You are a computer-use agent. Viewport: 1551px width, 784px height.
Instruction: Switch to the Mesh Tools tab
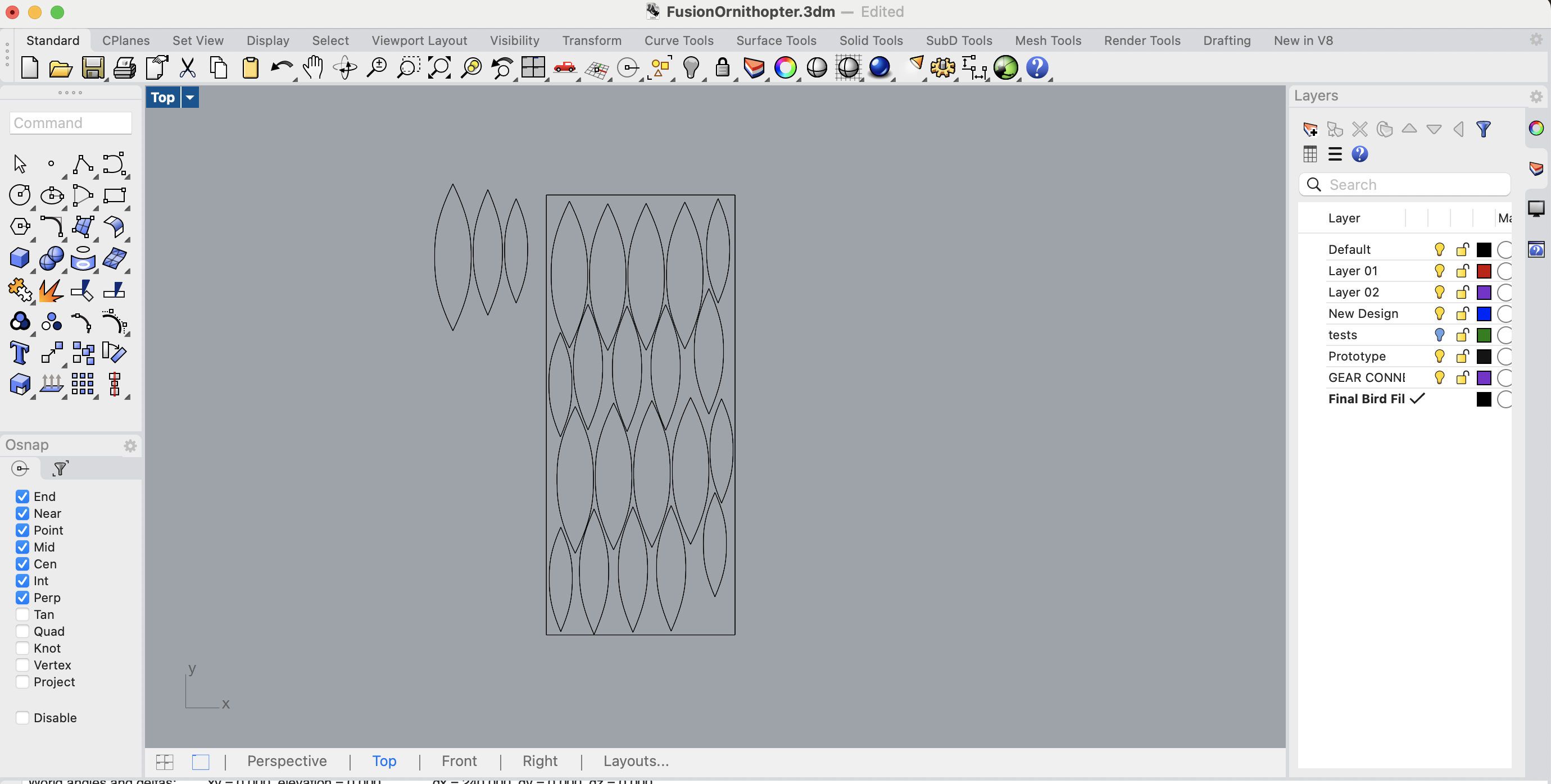tap(1047, 40)
